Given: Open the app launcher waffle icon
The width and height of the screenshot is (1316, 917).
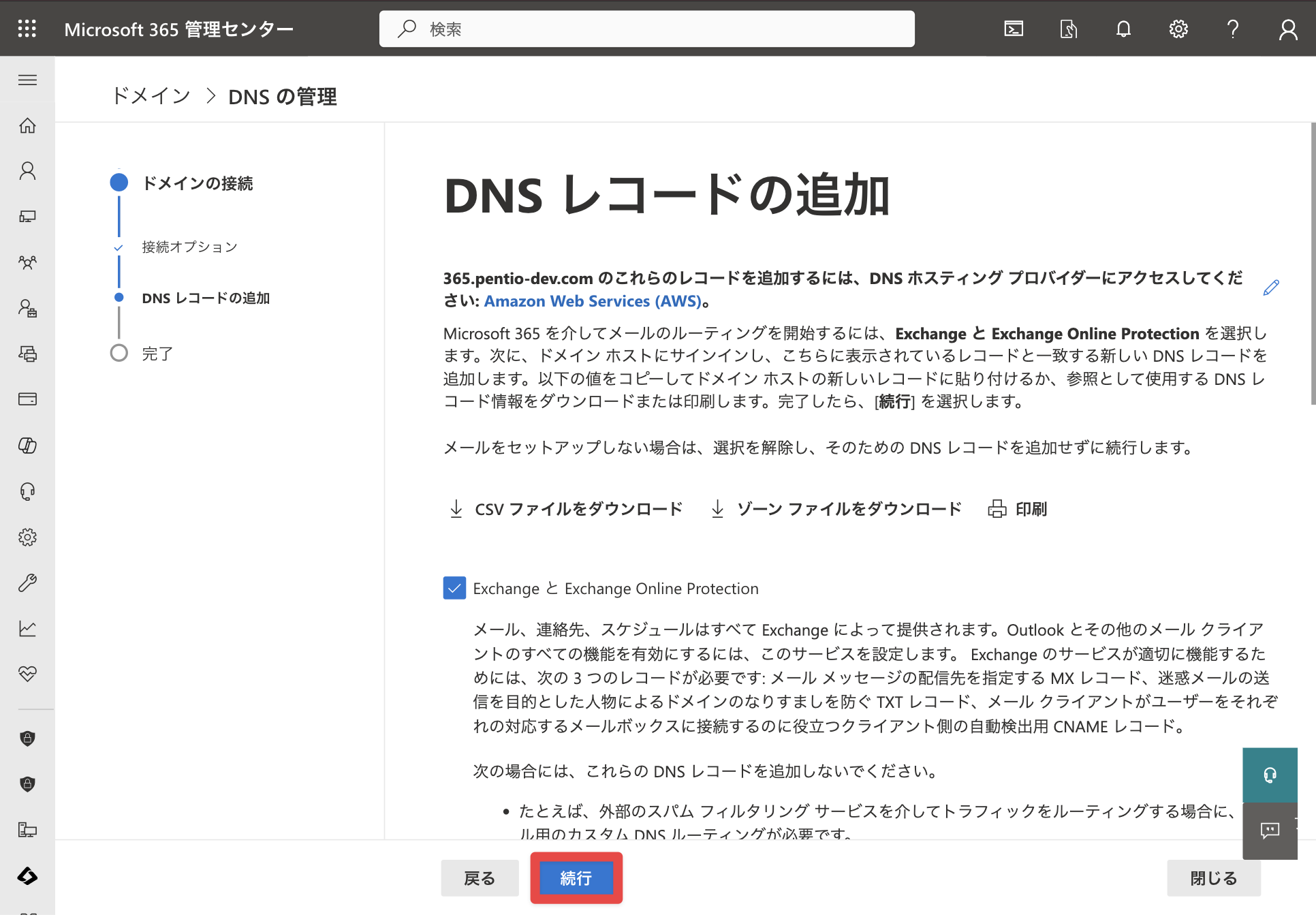Looking at the screenshot, I should pyautogui.click(x=27, y=29).
